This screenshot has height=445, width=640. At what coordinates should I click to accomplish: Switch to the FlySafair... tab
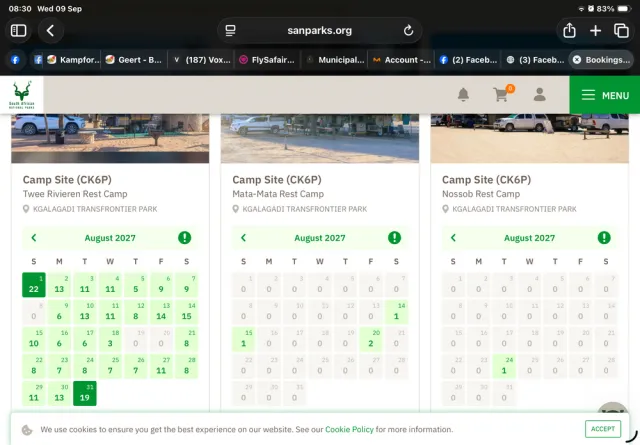point(268,60)
